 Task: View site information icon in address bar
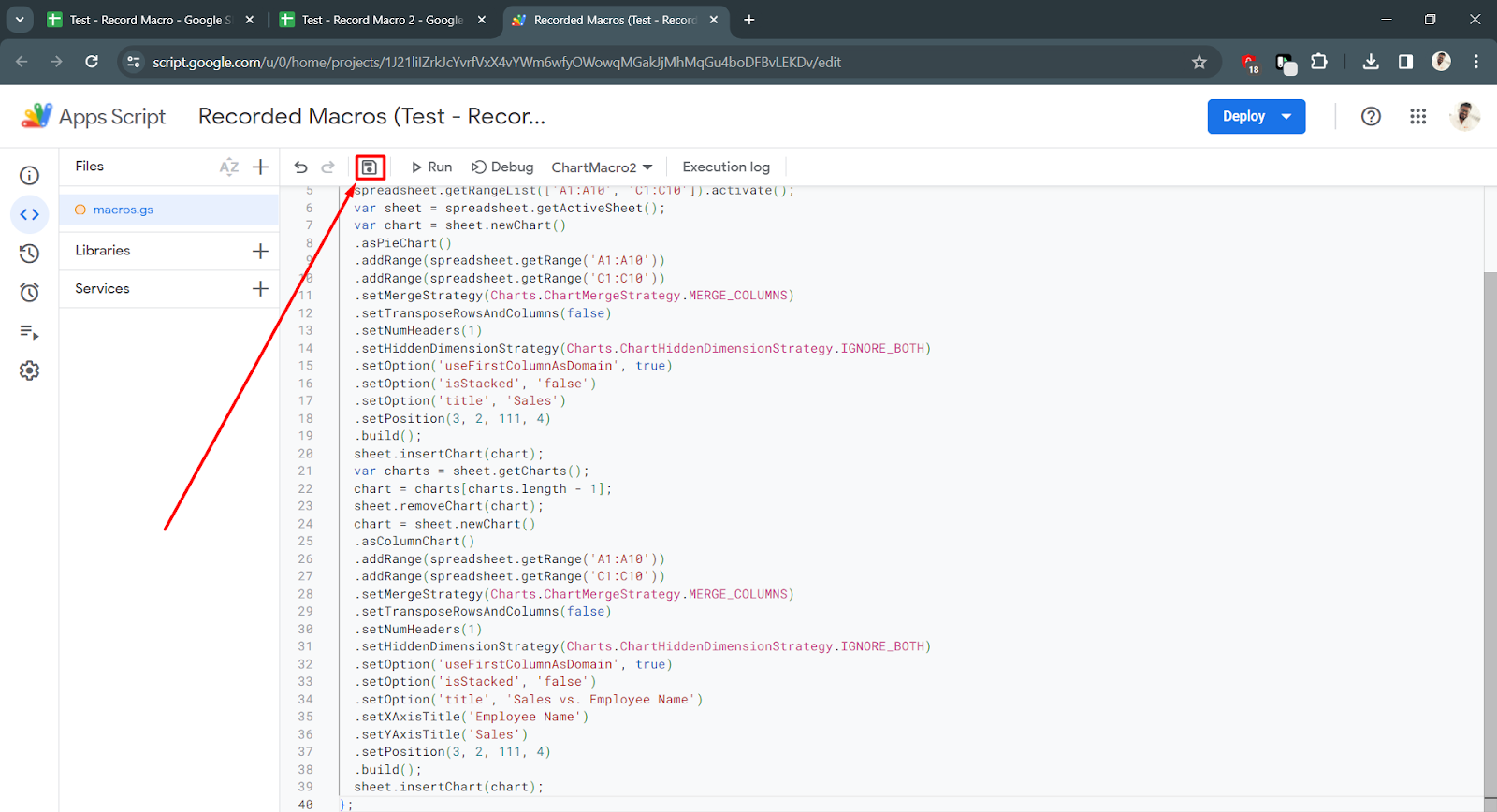point(134,63)
